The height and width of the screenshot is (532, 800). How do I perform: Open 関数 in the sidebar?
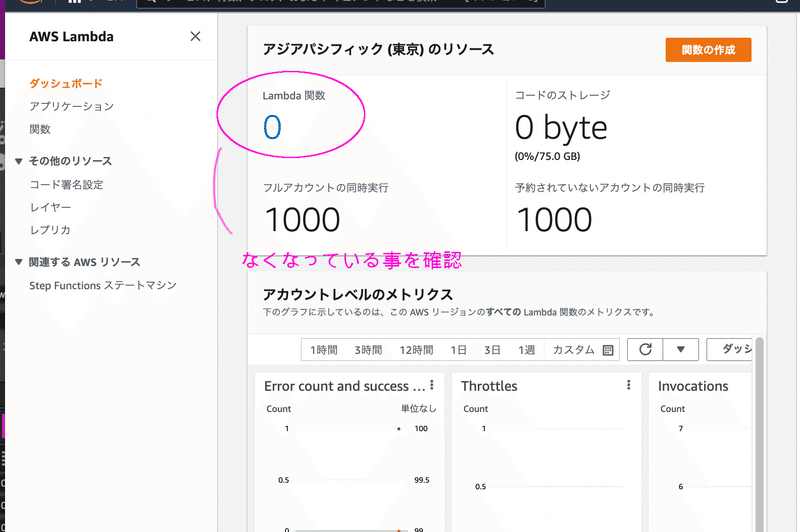click(x=40, y=129)
